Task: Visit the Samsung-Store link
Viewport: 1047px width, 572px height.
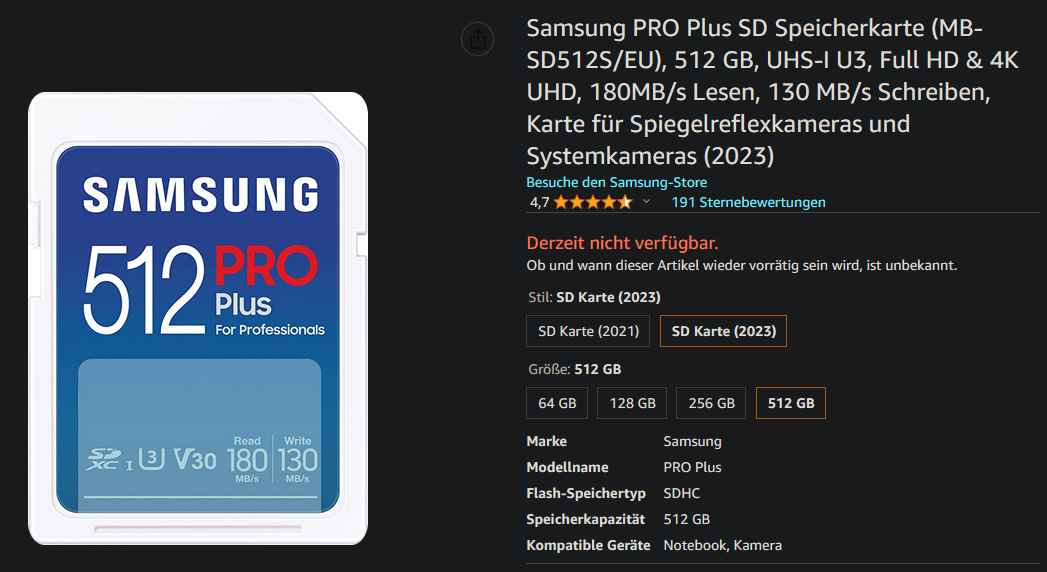Action: (x=616, y=182)
